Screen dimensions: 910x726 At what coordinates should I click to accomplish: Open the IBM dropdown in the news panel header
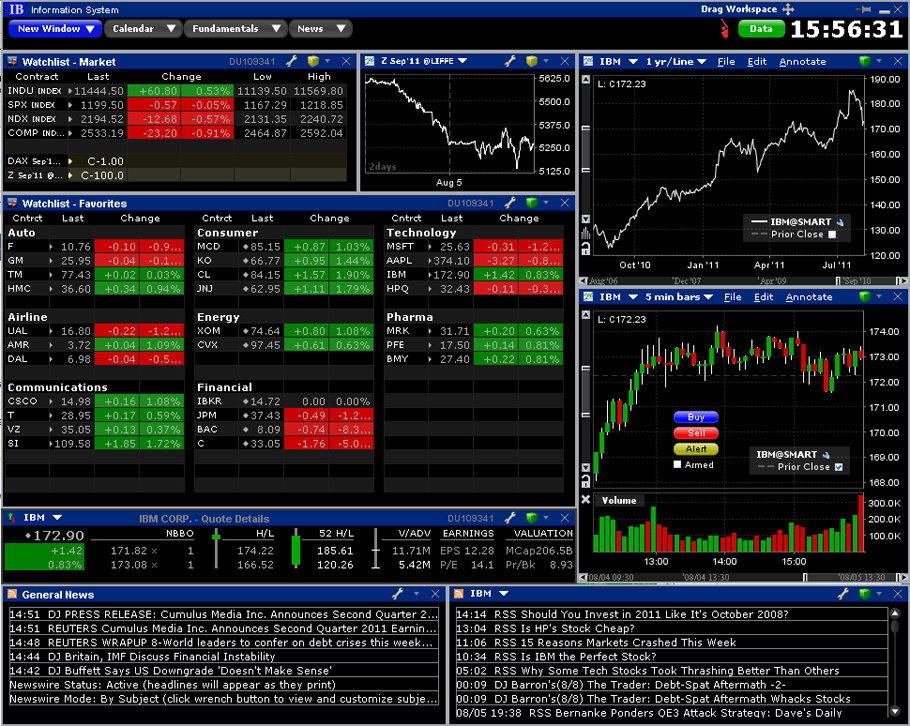point(503,593)
